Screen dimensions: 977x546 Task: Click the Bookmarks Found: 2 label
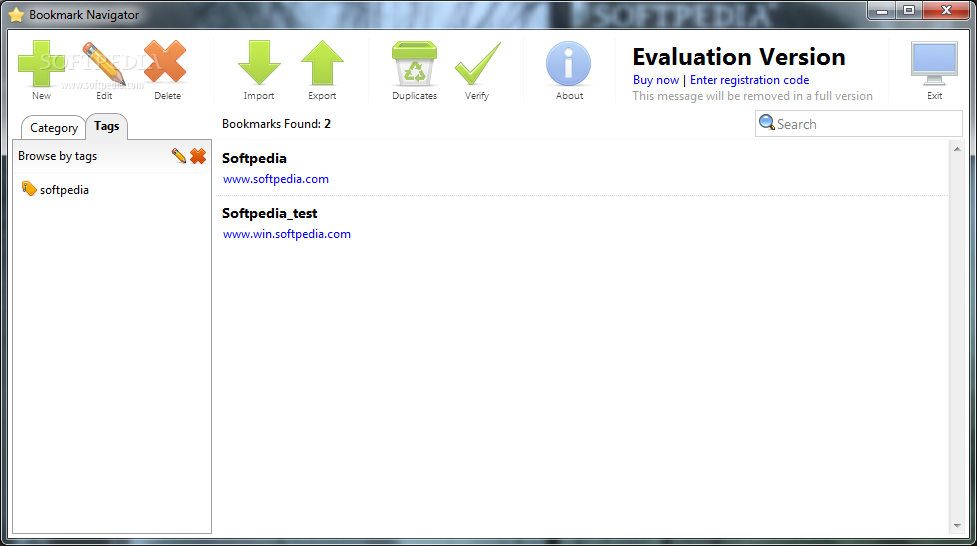click(276, 123)
